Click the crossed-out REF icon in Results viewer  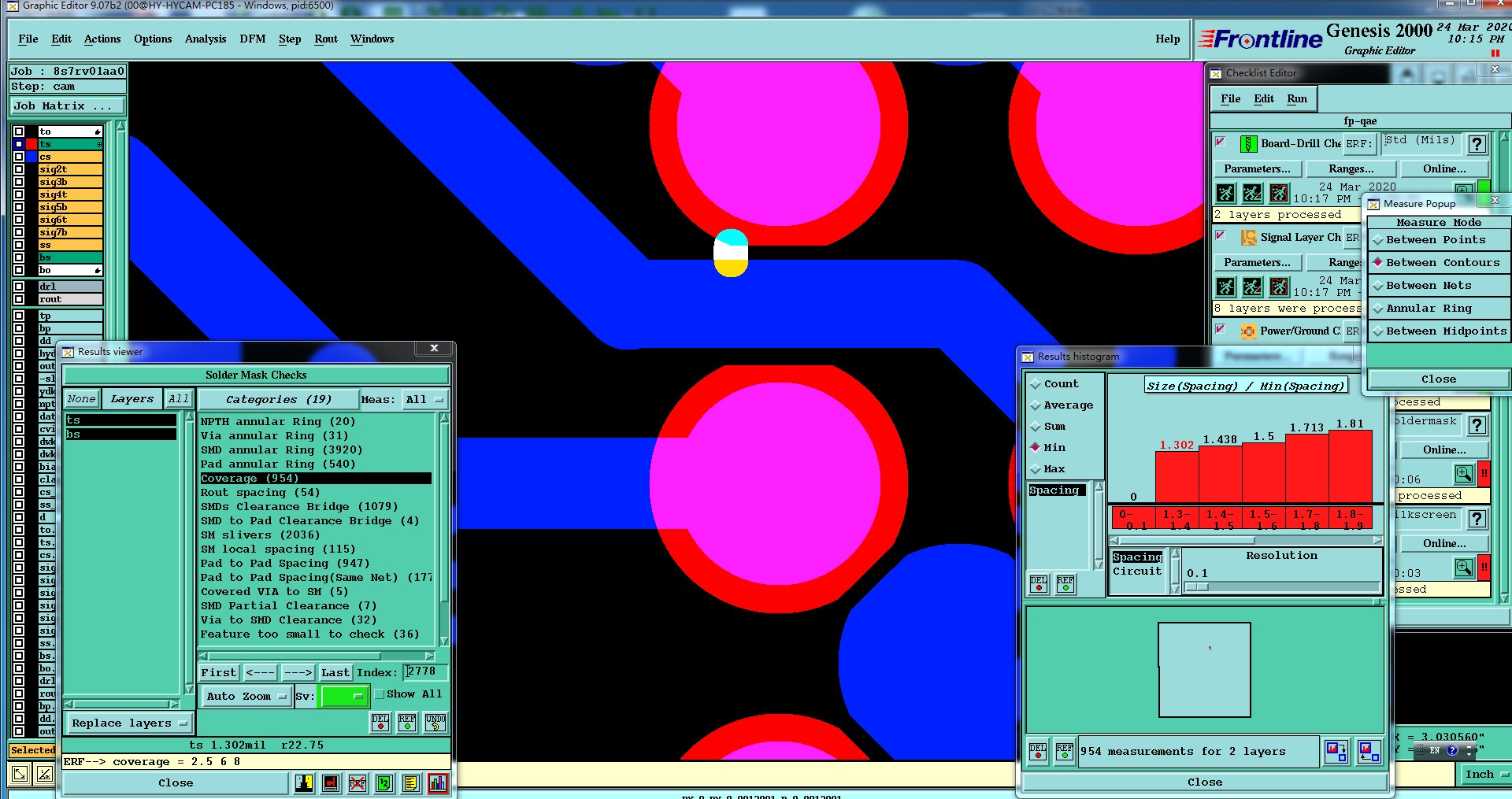(357, 782)
